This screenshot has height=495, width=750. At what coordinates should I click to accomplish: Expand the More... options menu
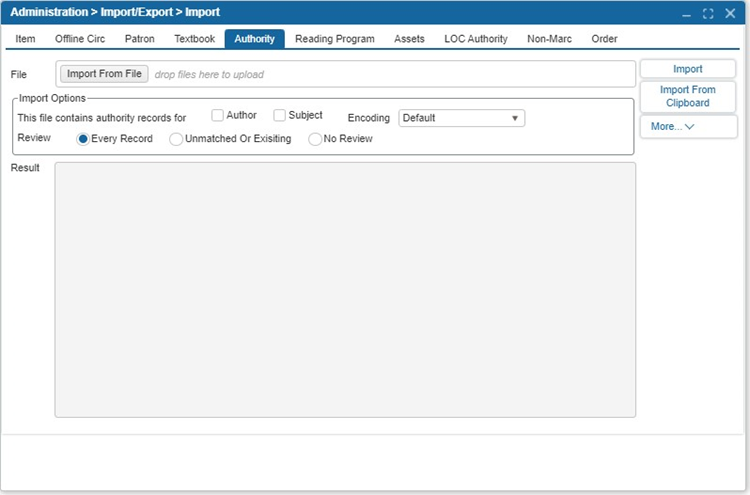click(687, 127)
